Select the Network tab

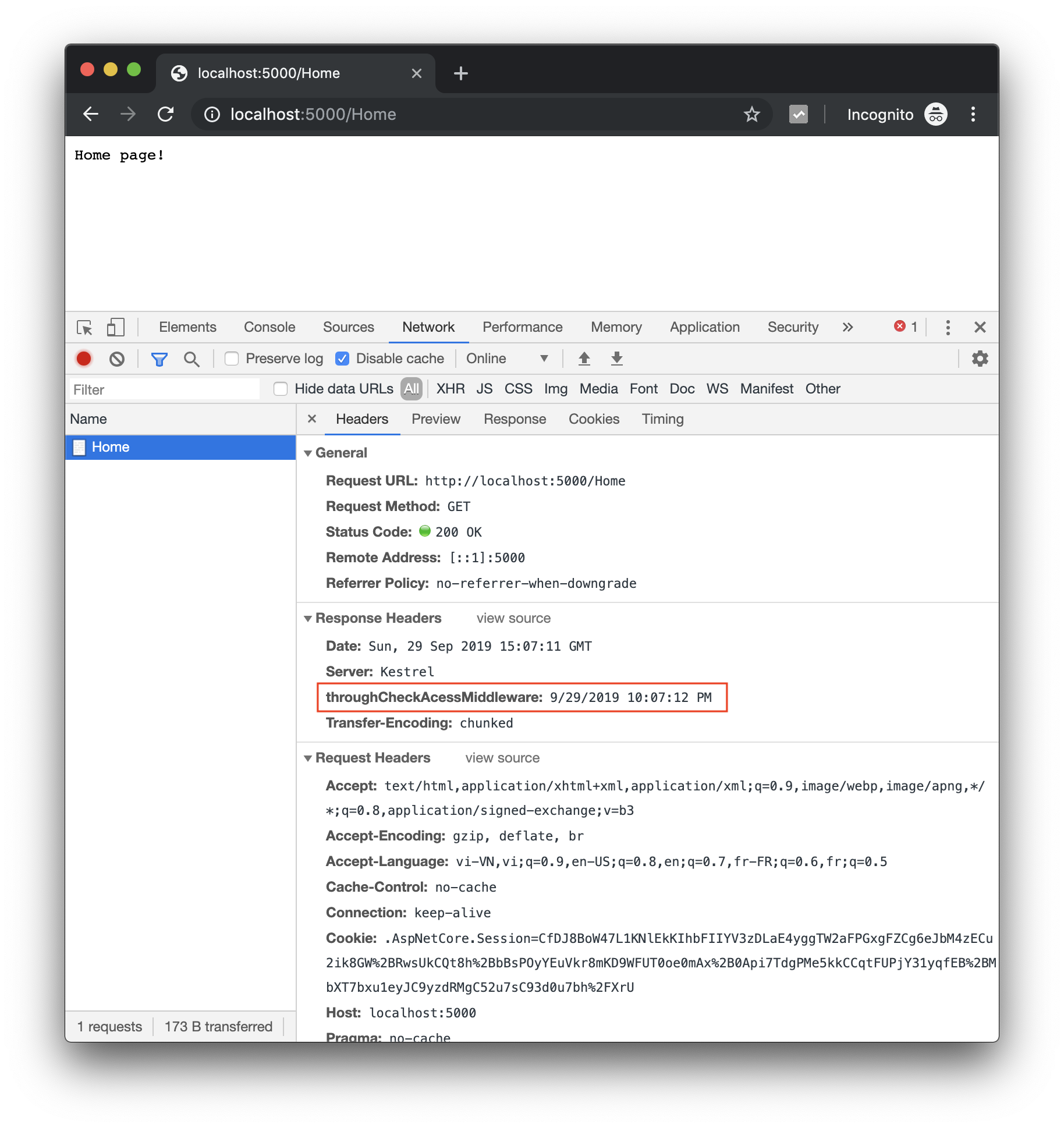(428, 327)
